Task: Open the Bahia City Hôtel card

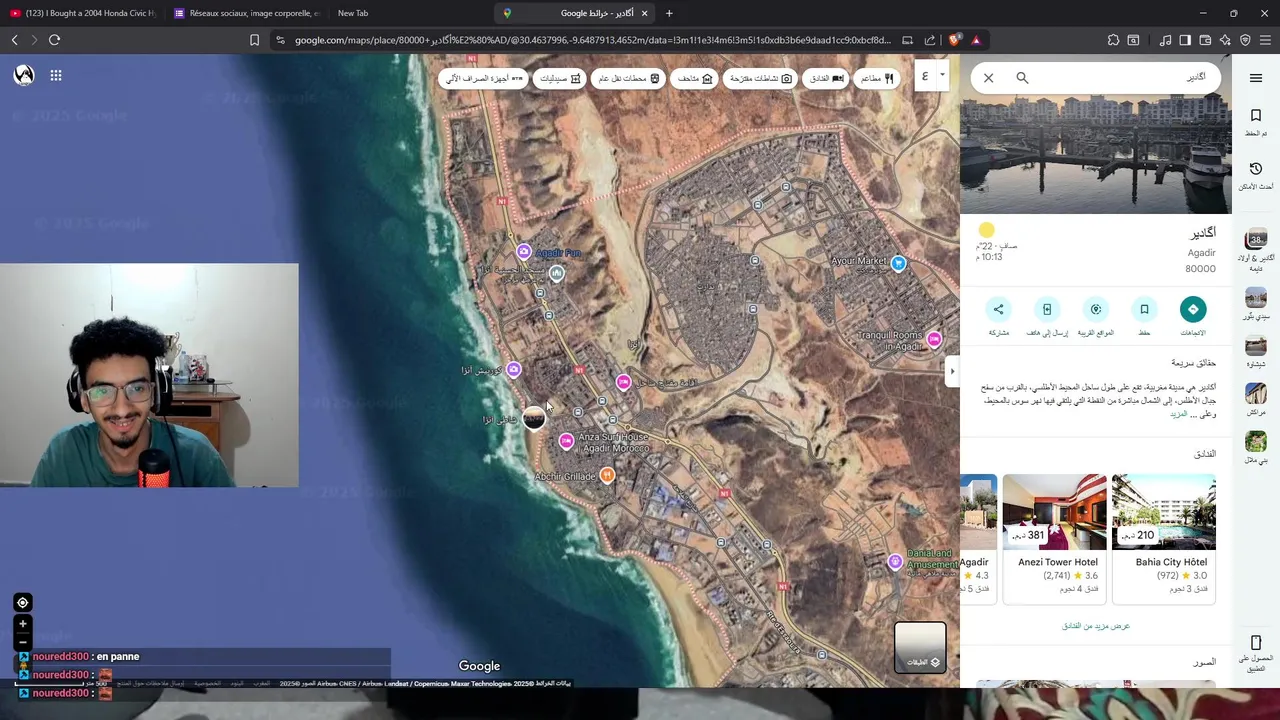Action: coord(1164,538)
